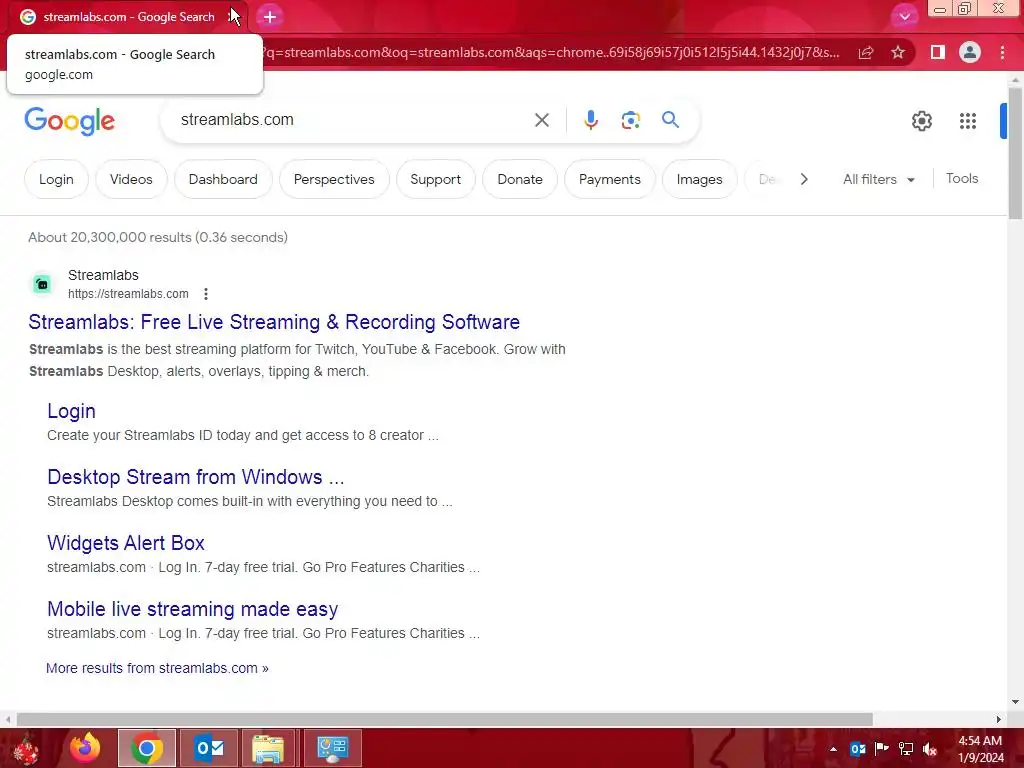1024x768 pixels.
Task: Click the muted volume tray icon
Action: [930, 749]
